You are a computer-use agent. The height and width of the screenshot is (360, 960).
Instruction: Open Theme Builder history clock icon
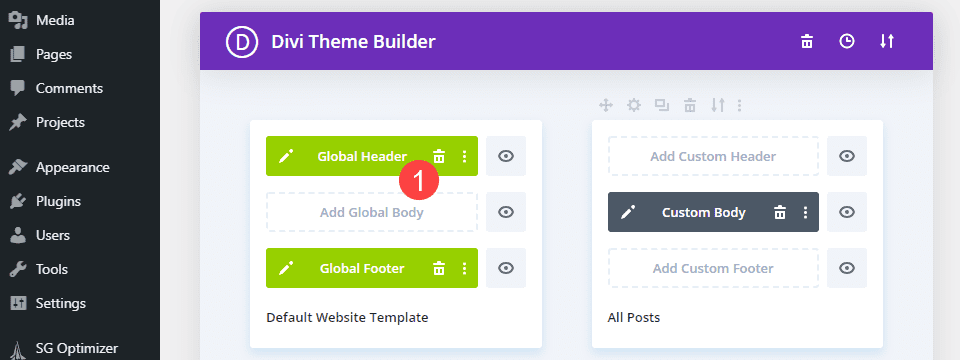tap(847, 42)
